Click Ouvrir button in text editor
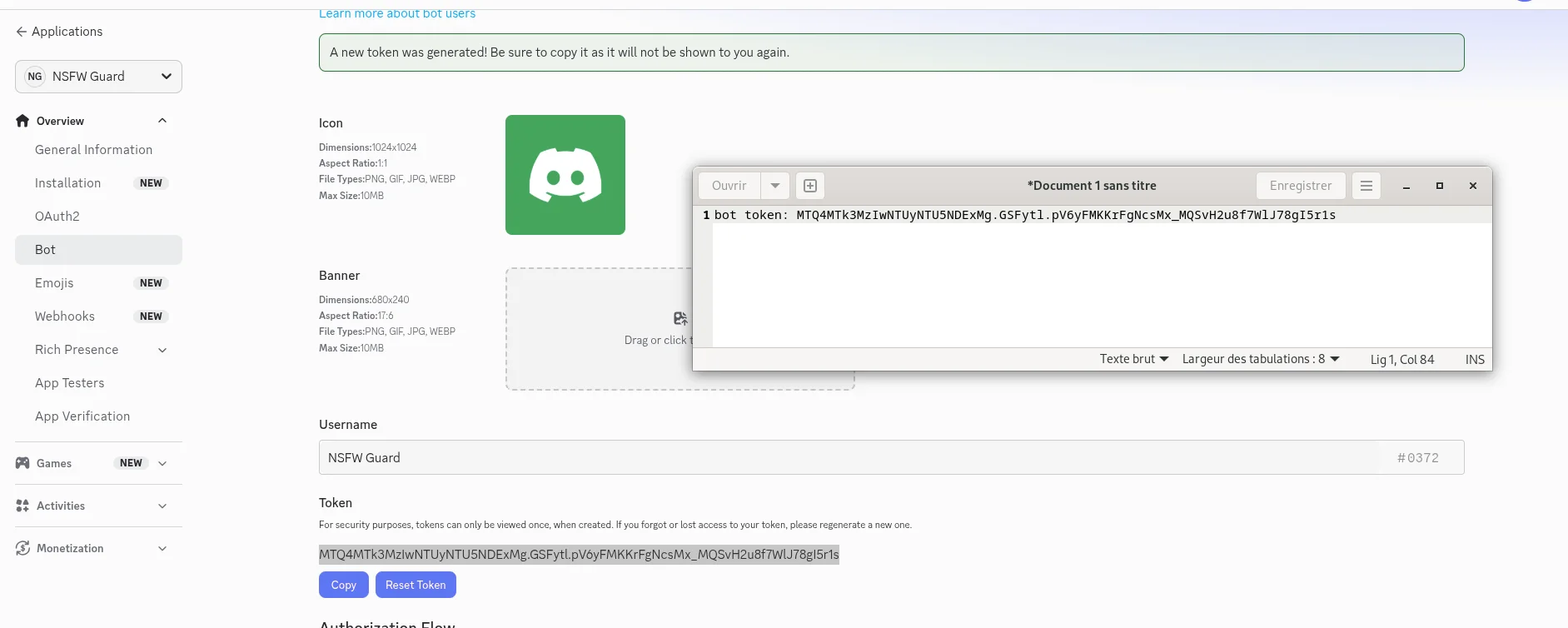 729,186
